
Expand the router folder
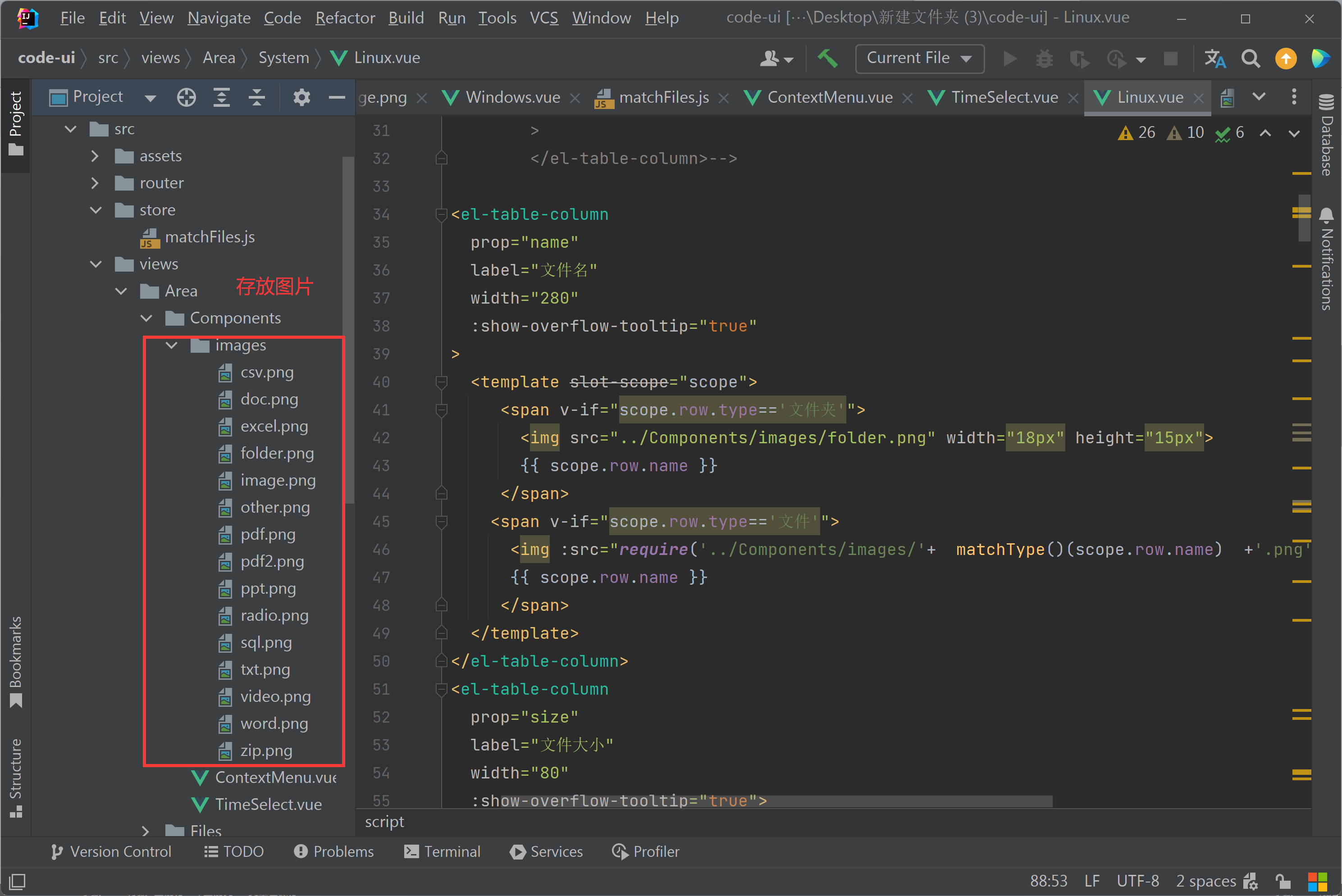pos(95,183)
